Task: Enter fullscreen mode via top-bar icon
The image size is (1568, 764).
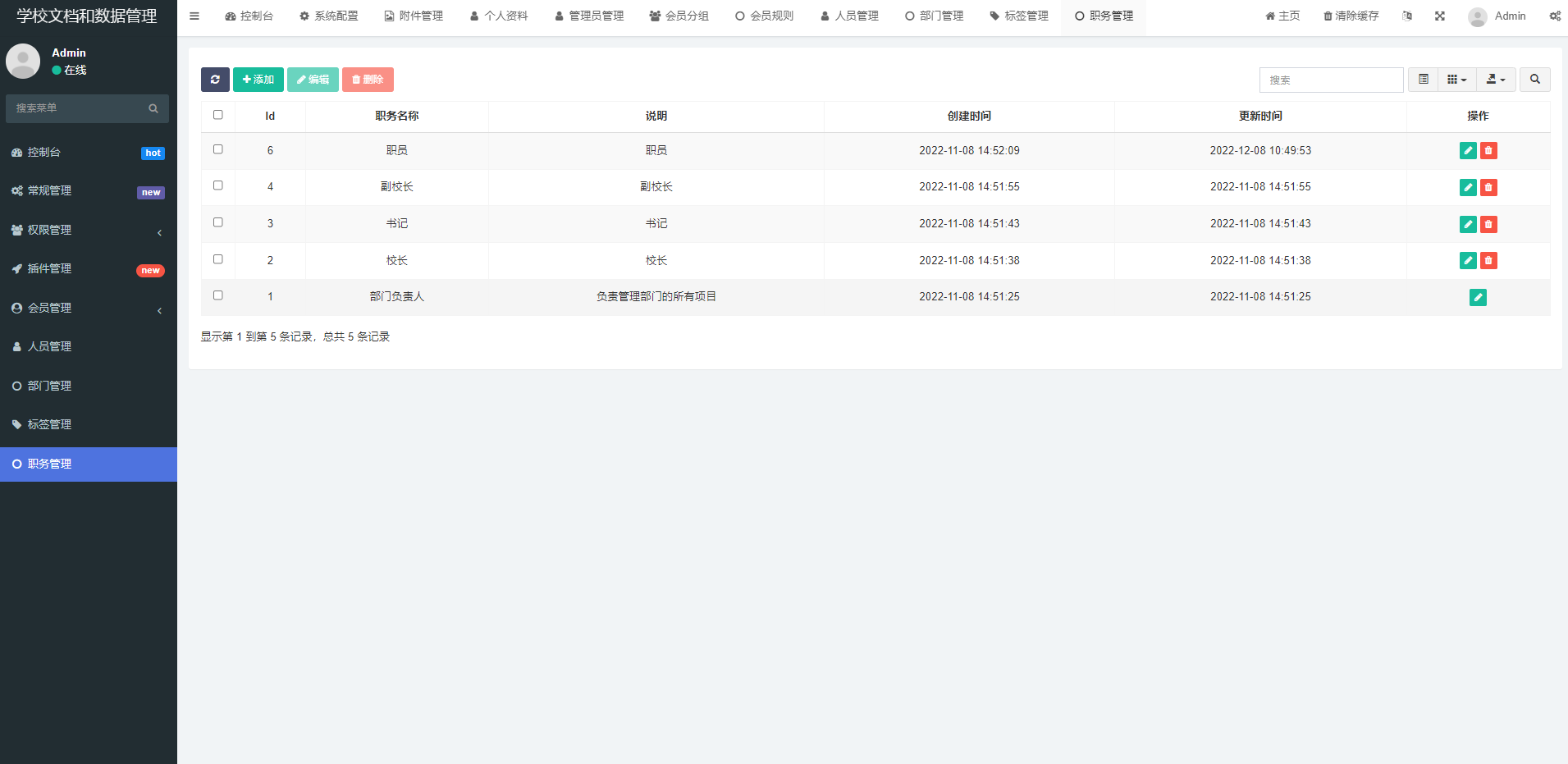Action: 1439,16
